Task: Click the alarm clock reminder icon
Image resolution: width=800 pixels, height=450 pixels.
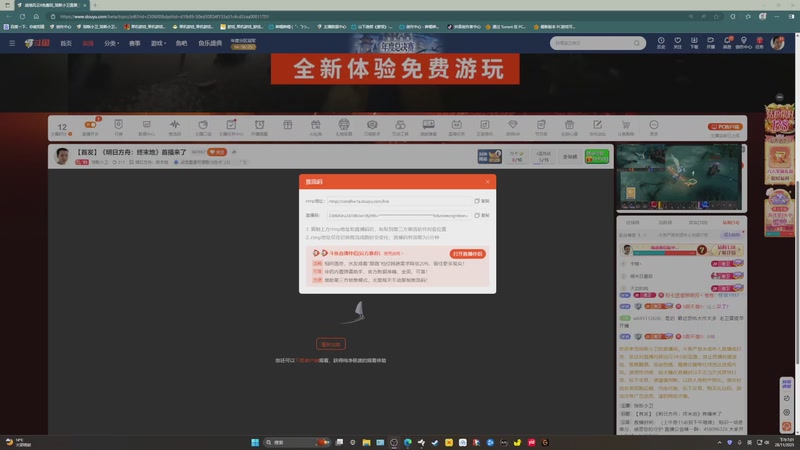Action: [x=259, y=124]
